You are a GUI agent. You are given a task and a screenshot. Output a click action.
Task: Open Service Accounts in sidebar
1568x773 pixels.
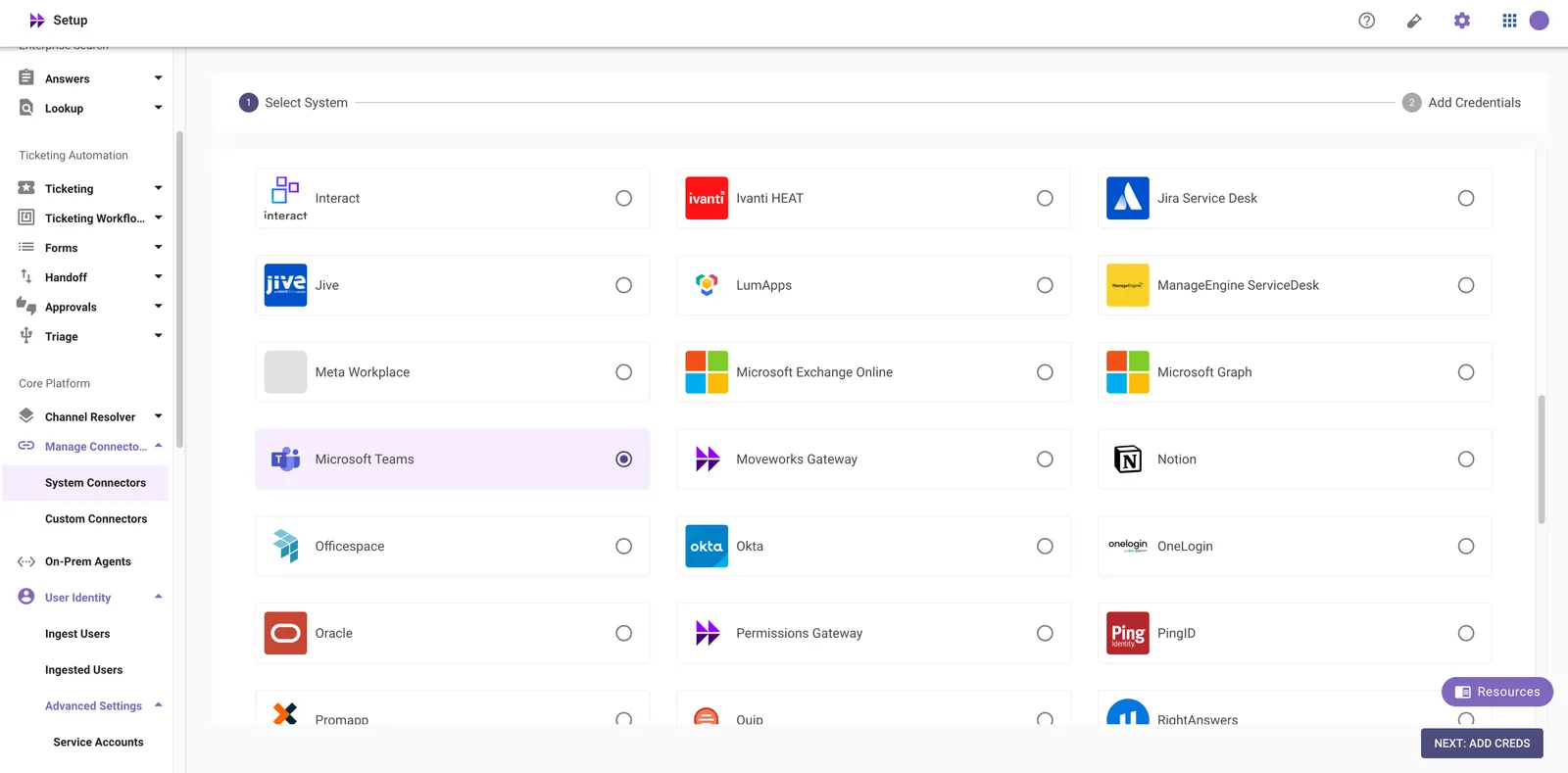pyautogui.click(x=98, y=743)
